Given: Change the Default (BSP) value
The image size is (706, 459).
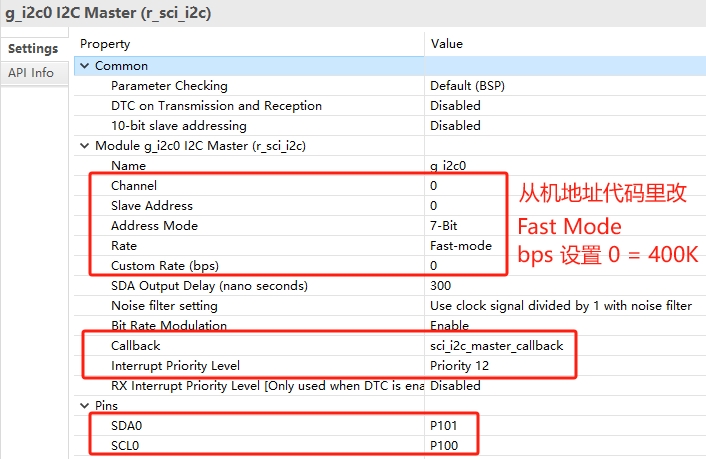Looking at the screenshot, I should [x=467, y=86].
